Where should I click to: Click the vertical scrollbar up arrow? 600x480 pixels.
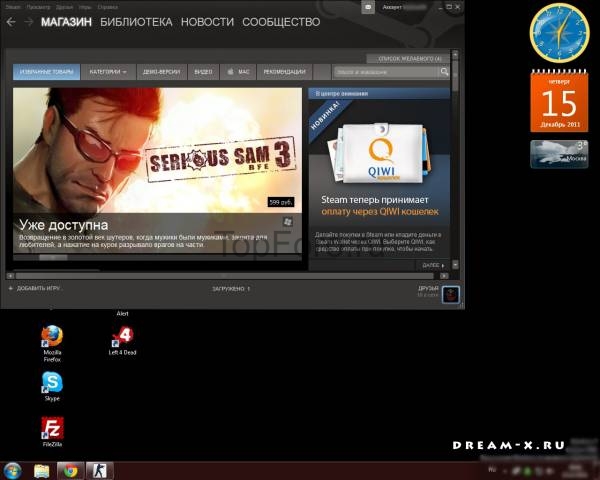[x=455, y=55]
